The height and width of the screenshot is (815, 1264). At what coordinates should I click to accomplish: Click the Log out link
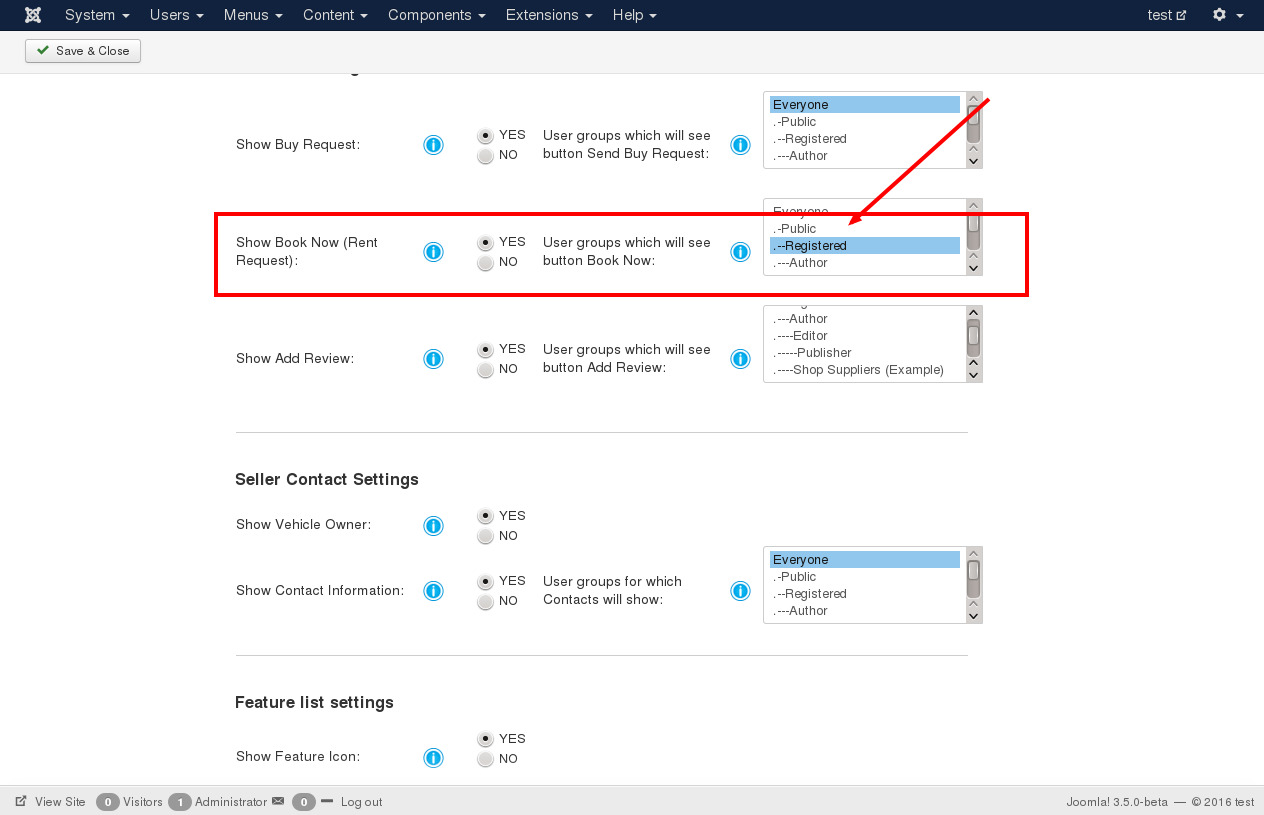pyautogui.click(x=361, y=802)
